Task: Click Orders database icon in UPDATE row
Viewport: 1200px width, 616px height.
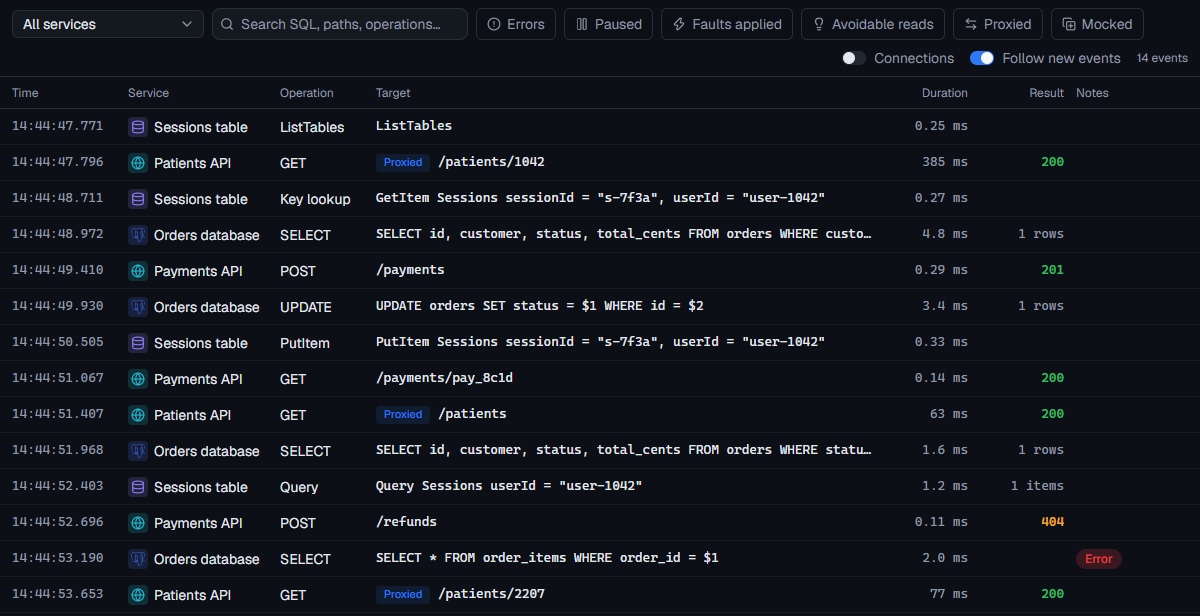Action: (x=138, y=307)
